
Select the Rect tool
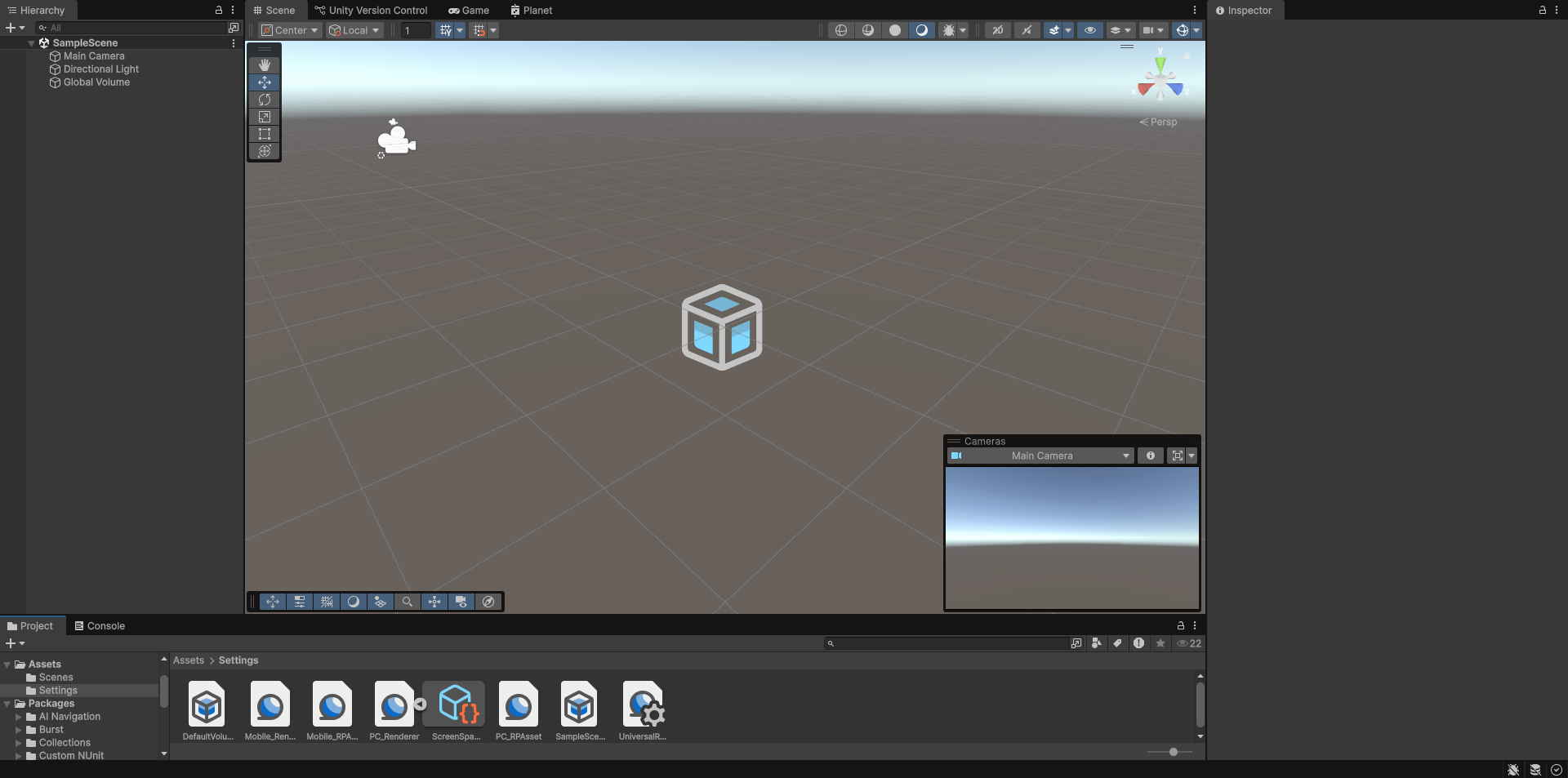[265, 134]
